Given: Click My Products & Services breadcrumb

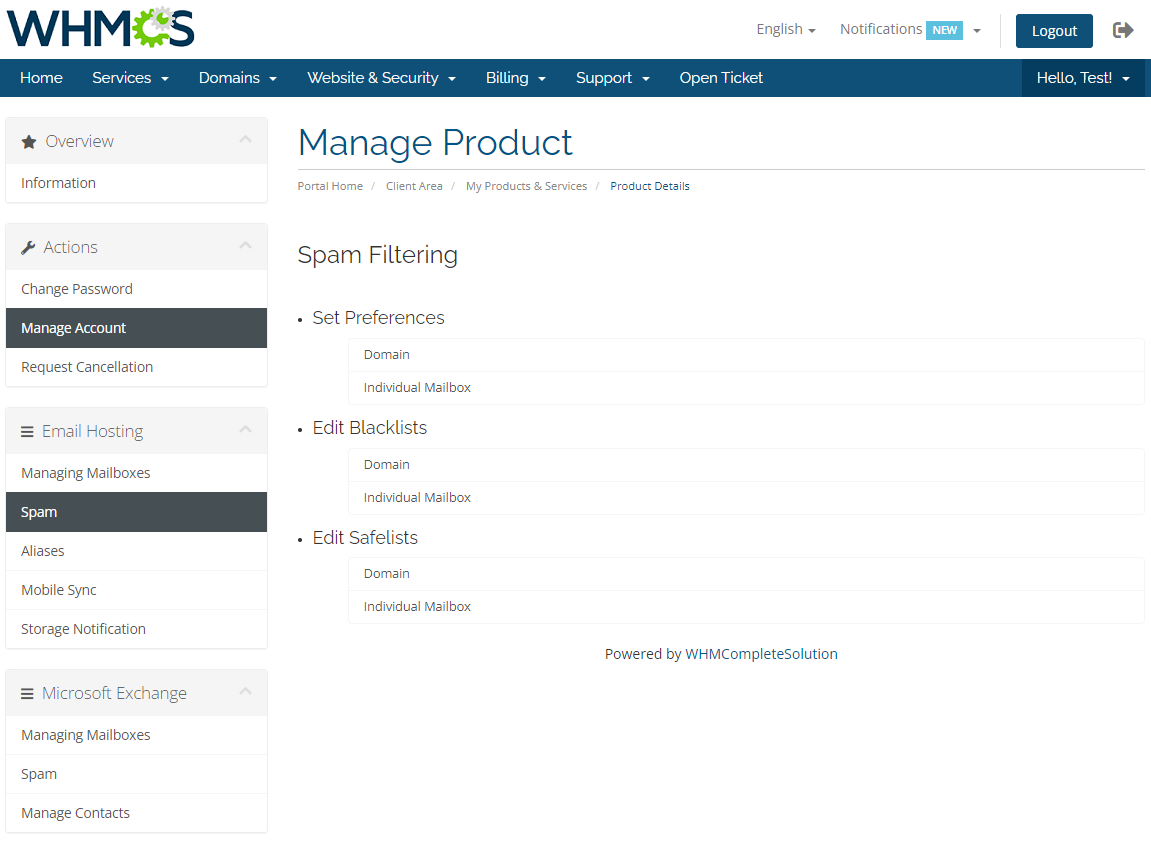Looking at the screenshot, I should [x=526, y=186].
